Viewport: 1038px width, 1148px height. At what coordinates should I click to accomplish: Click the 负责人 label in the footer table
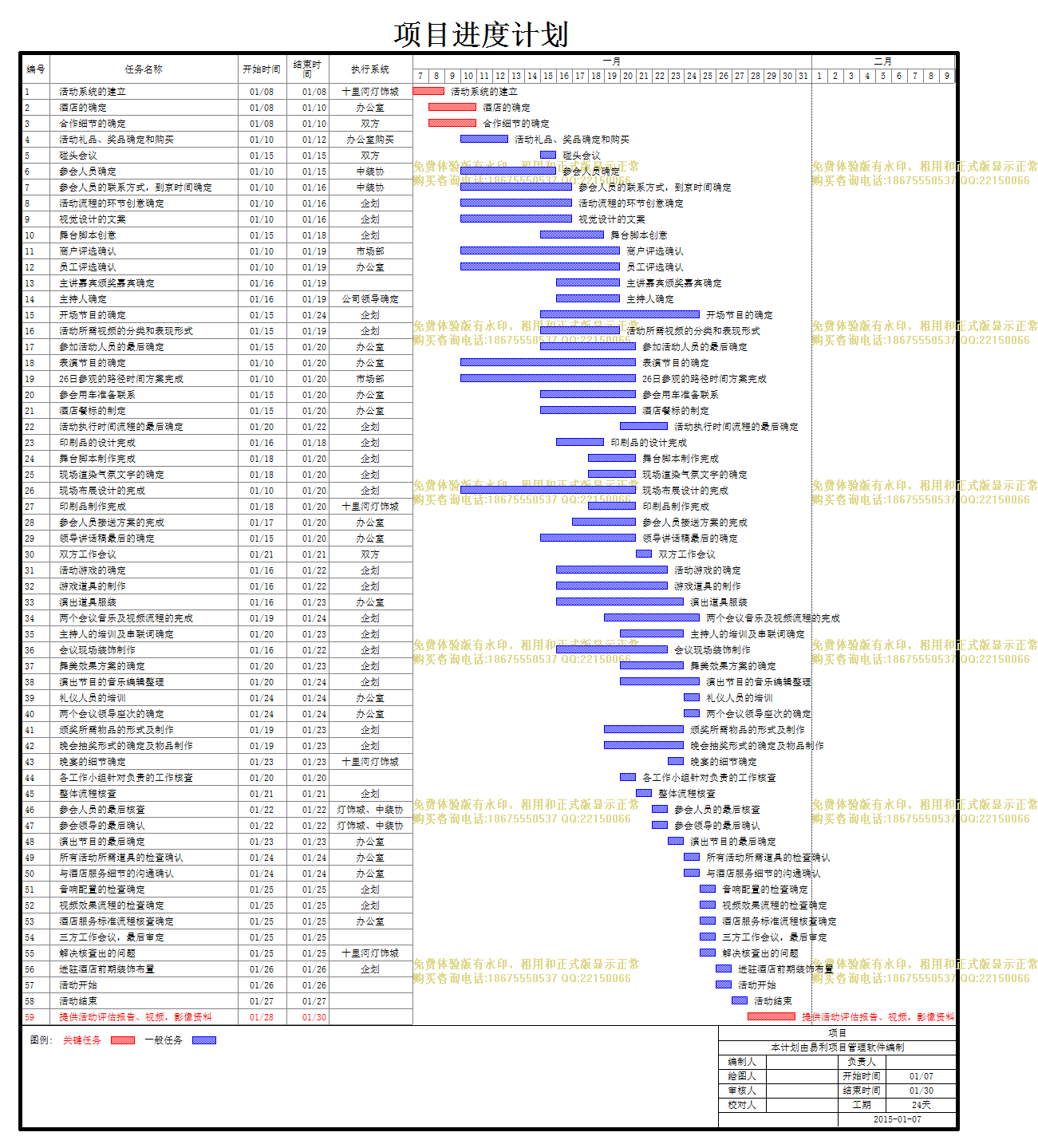tap(862, 1062)
